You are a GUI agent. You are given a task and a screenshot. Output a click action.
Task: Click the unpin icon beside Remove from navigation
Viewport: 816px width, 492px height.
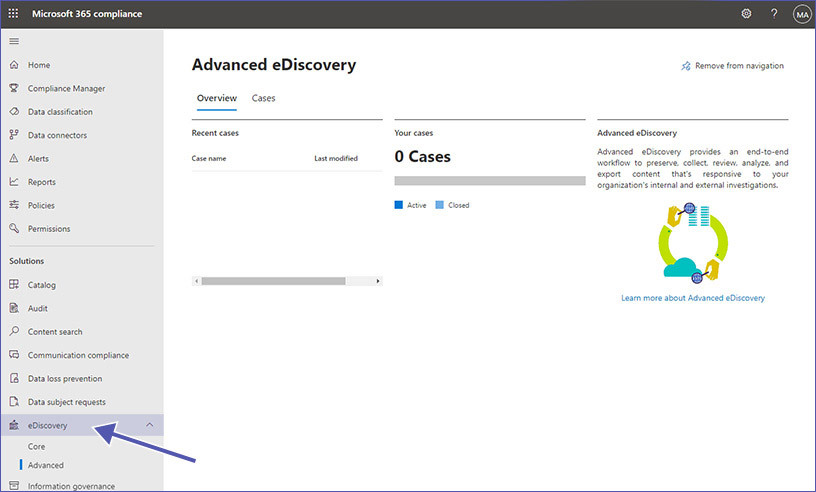click(x=686, y=66)
